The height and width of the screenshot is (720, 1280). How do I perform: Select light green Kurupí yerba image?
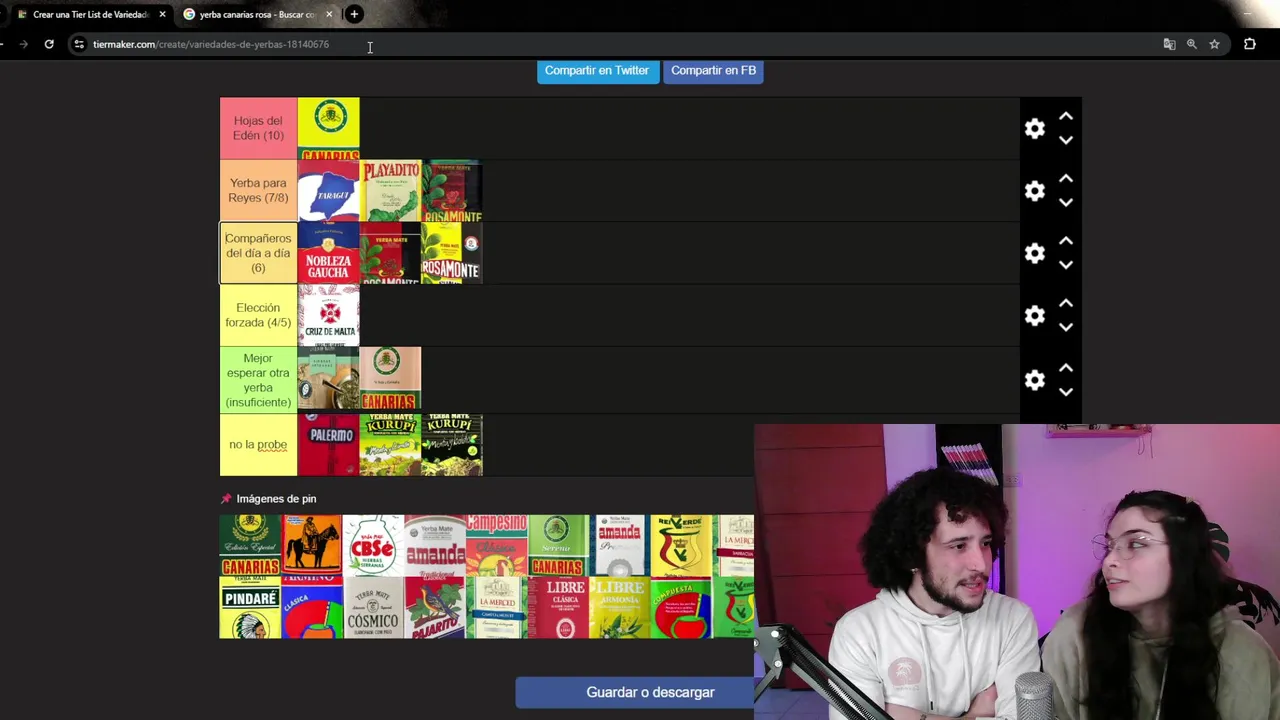(390, 445)
